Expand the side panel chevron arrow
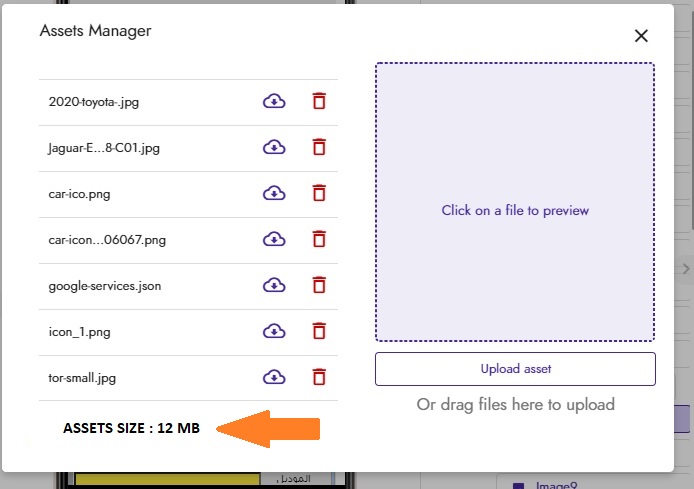Screen dimensions: 694x489 click(686, 269)
